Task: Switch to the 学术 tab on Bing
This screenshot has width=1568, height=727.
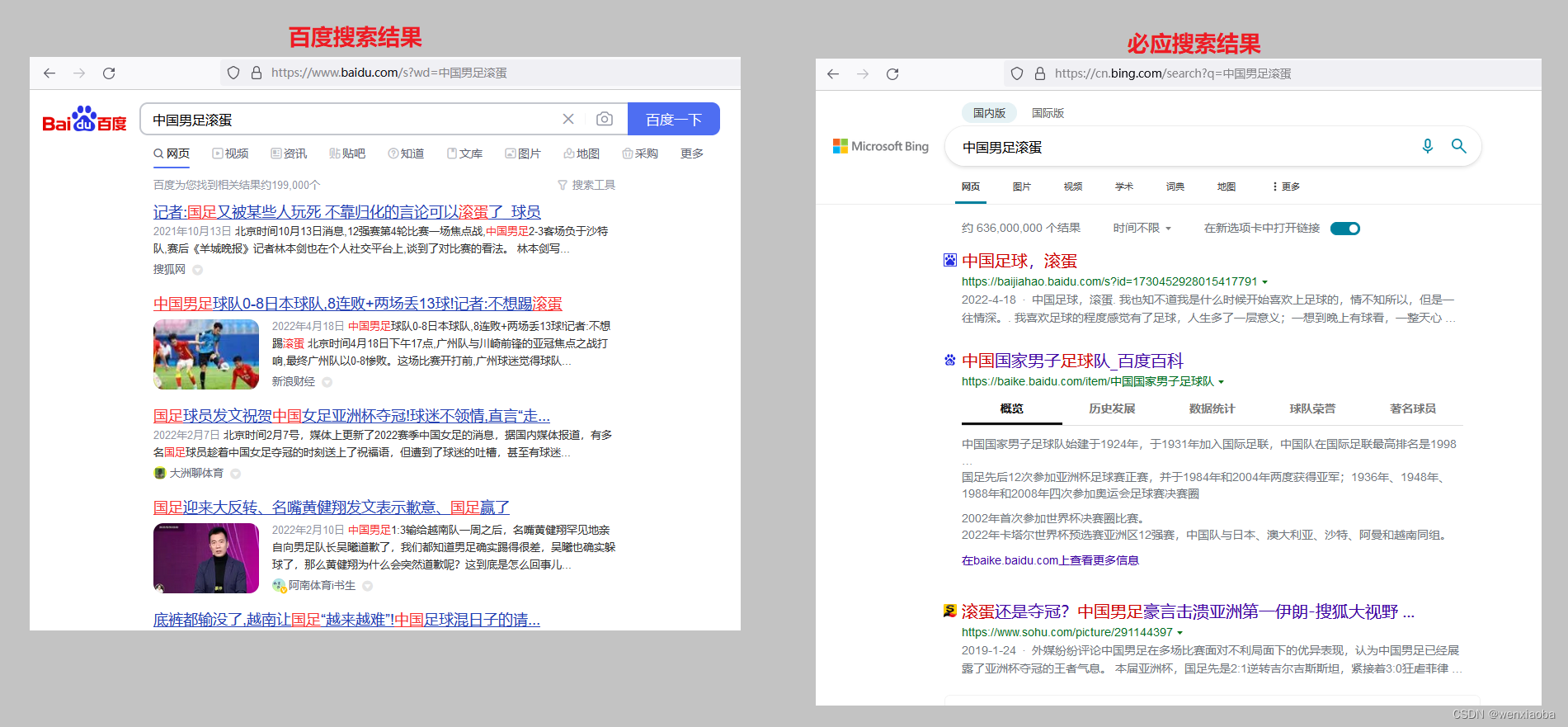Action: click(1124, 186)
